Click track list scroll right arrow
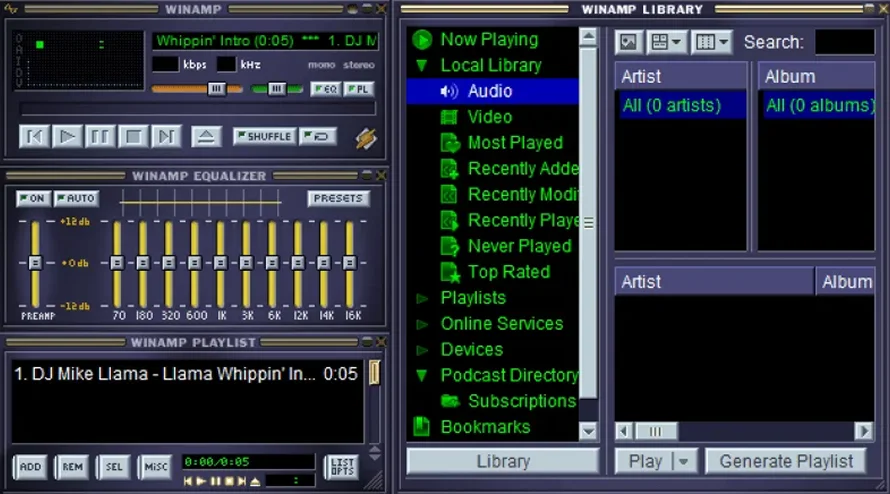The height and width of the screenshot is (494, 890). click(x=864, y=432)
